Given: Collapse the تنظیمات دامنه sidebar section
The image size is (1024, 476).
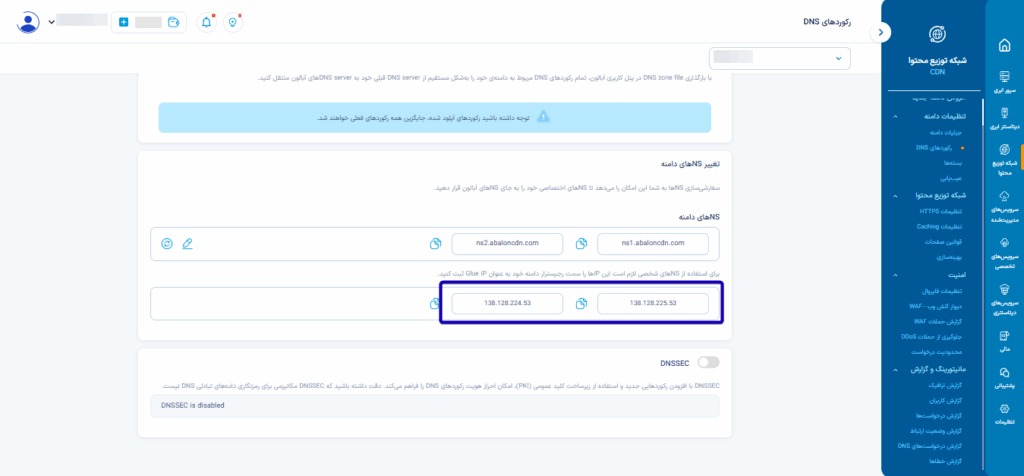Looking at the screenshot, I should click(x=895, y=116).
